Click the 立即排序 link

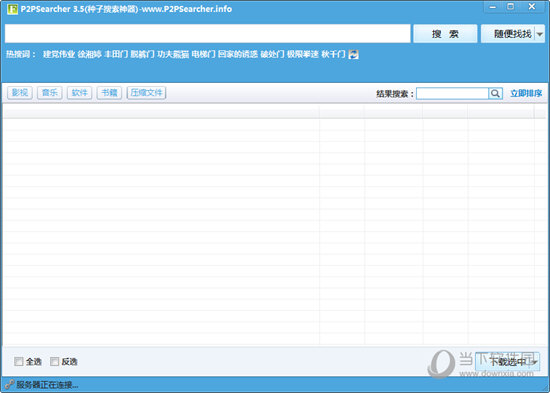526,93
